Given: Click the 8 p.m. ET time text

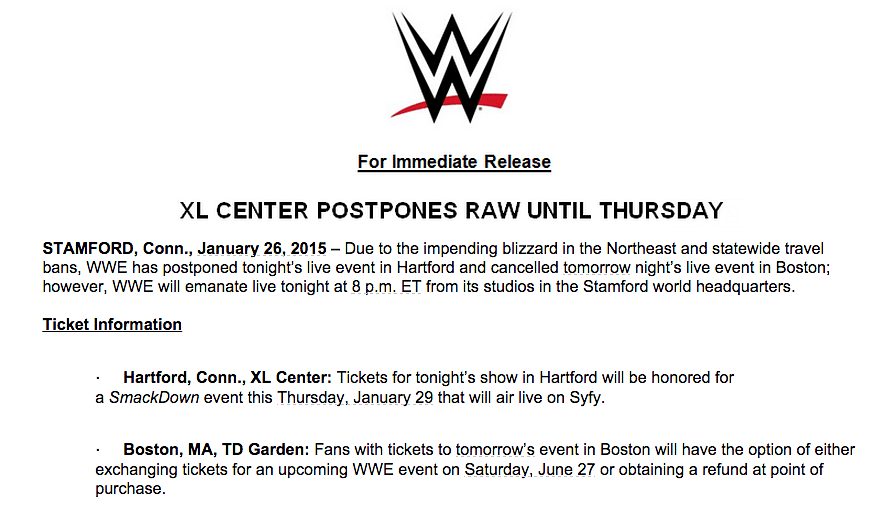Looking at the screenshot, I should [386, 287].
